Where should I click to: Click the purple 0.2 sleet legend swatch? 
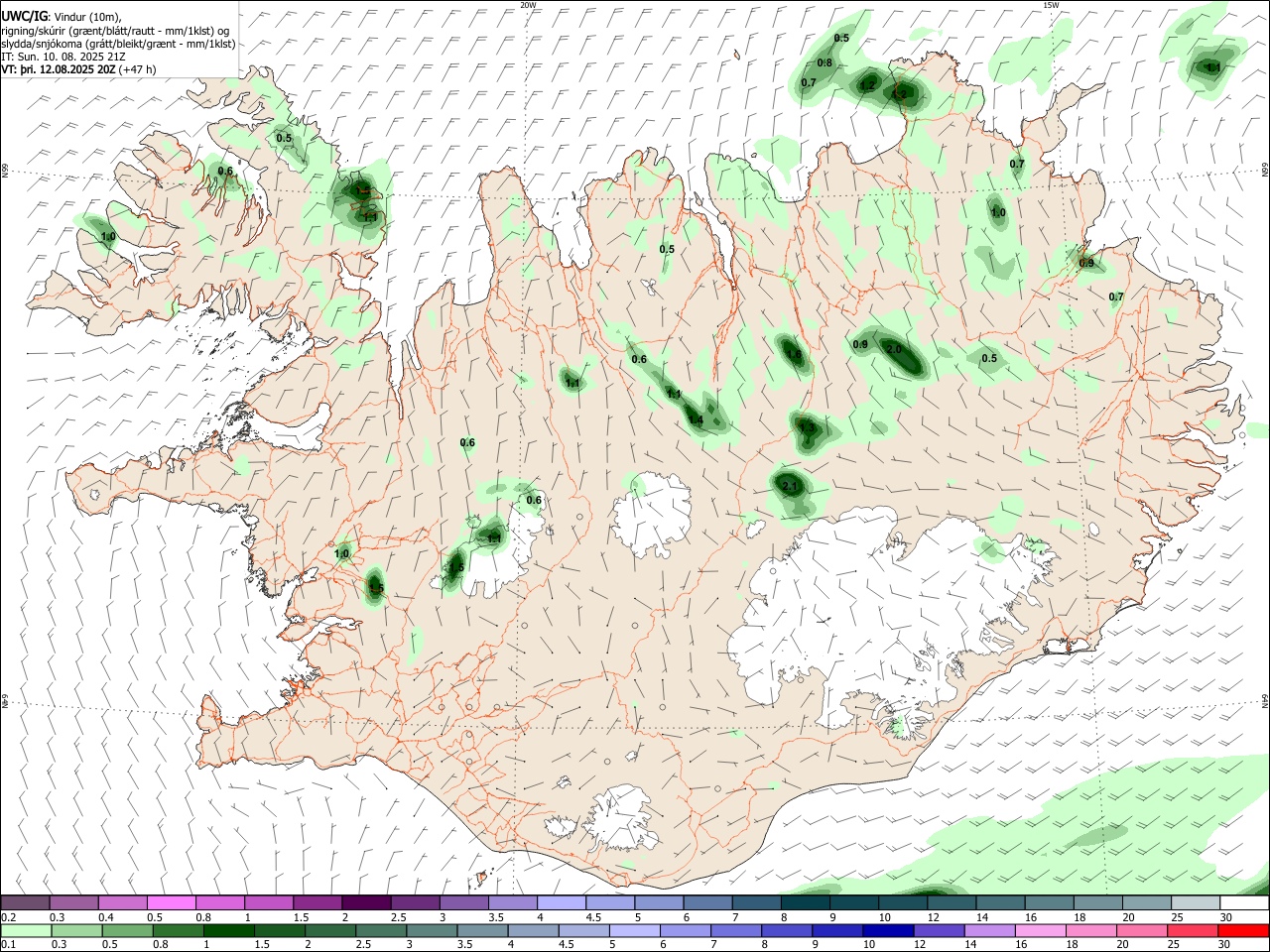click(25, 902)
